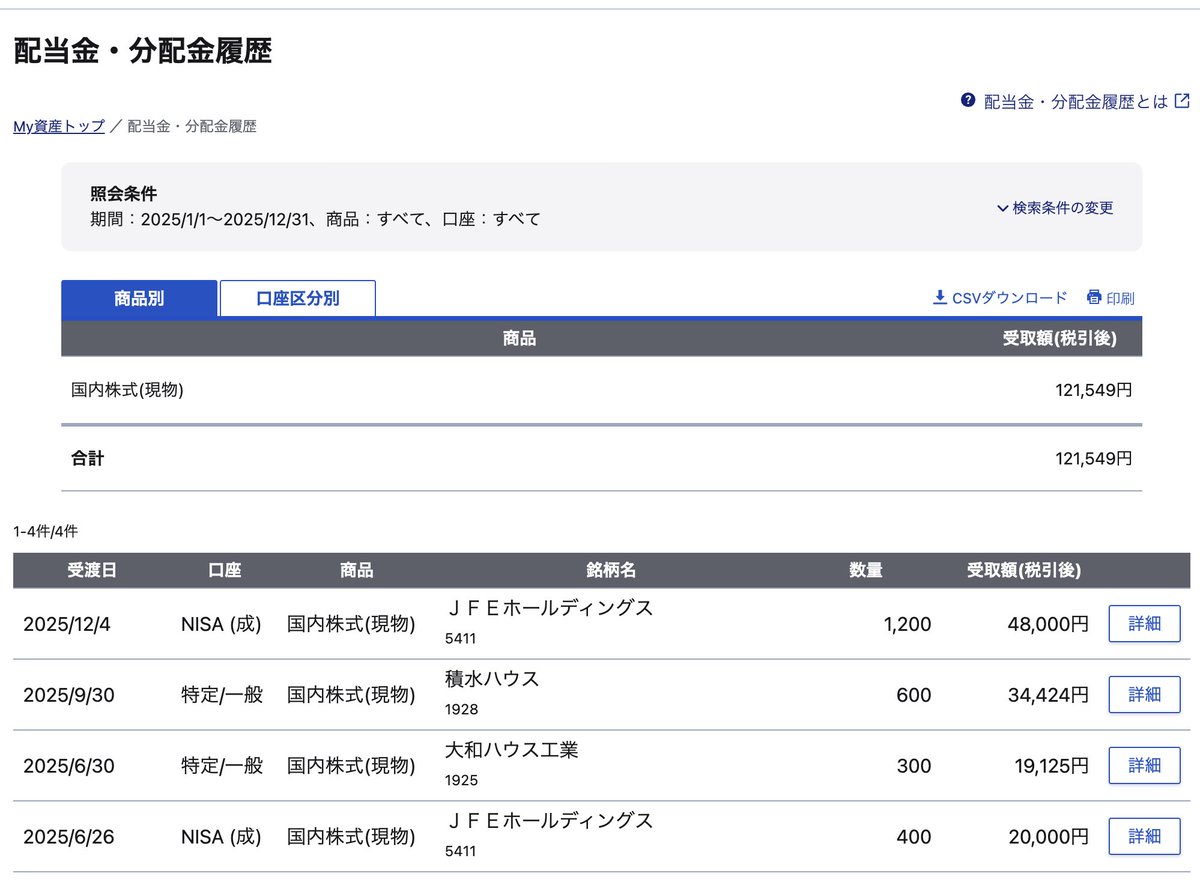Open the 配当金・分配金履歴とは help link
This screenshot has height=888, width=1200.
(1075, 100)
